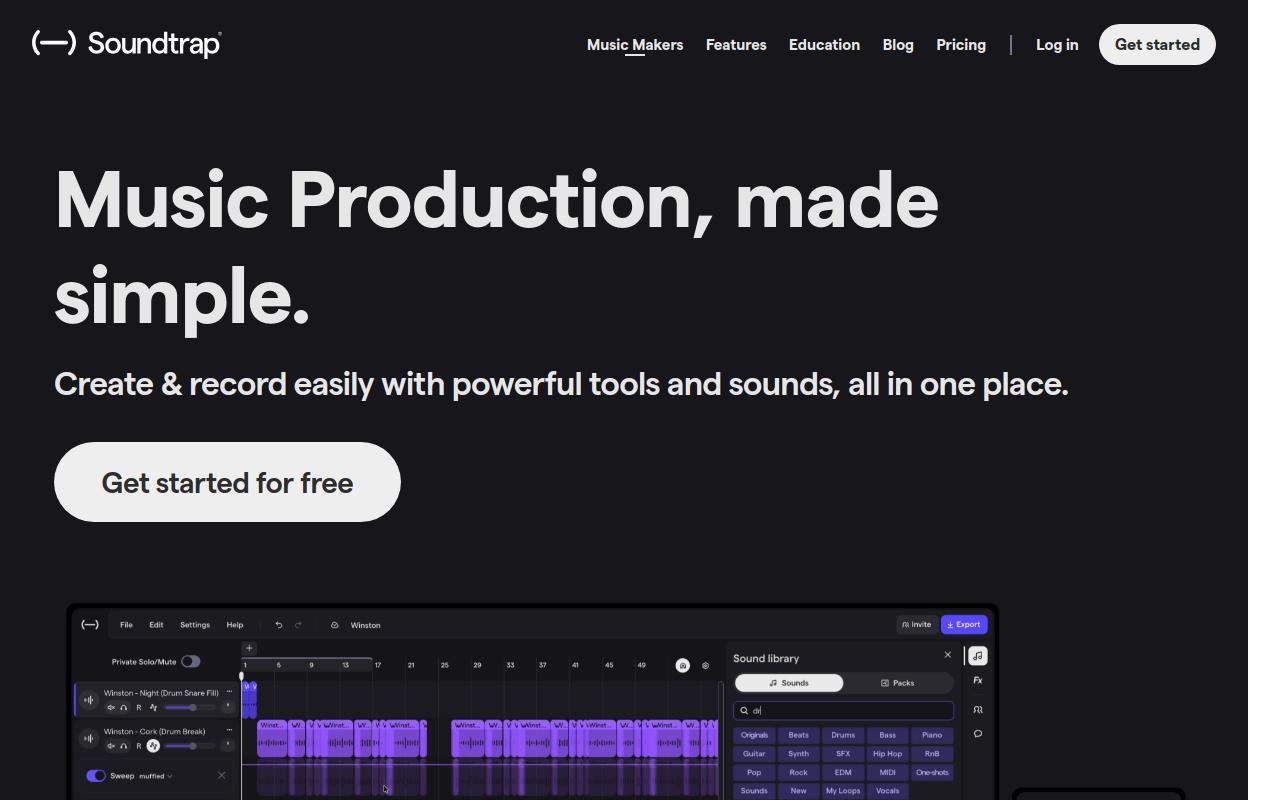
Task: Close the Sound library panel
Action: pyautogui.click(x=948, y=655)
